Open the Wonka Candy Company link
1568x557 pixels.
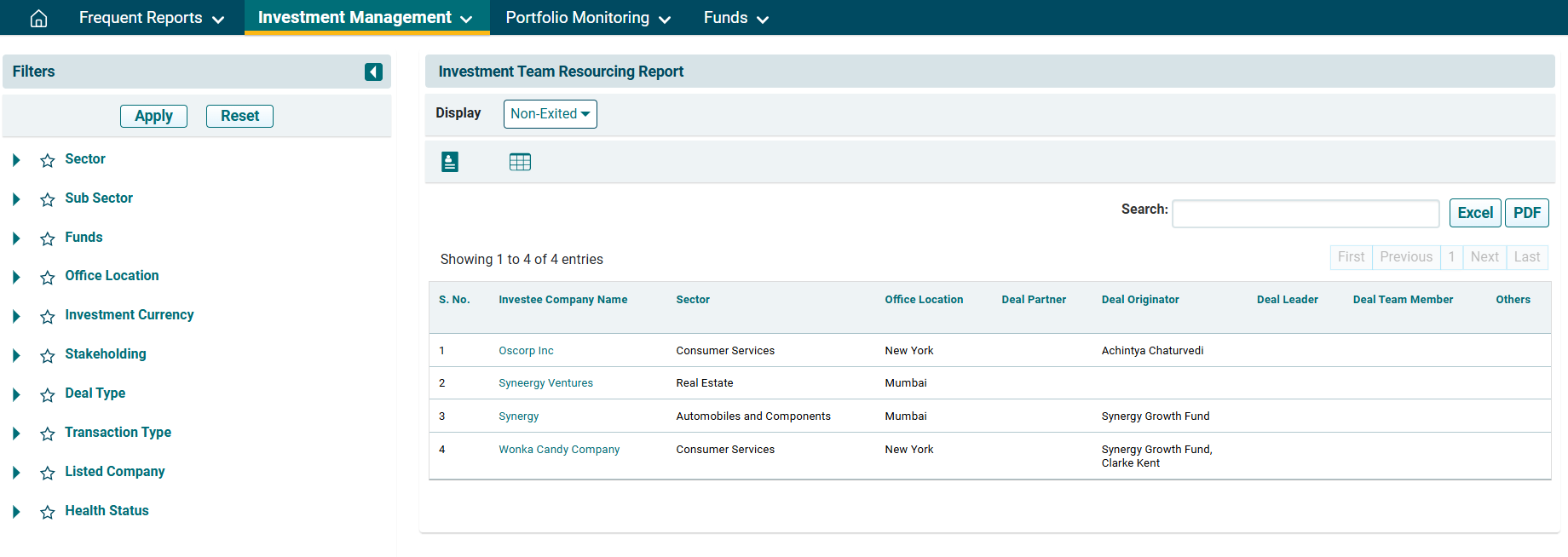pyautogui.click(x=559, y=450)
